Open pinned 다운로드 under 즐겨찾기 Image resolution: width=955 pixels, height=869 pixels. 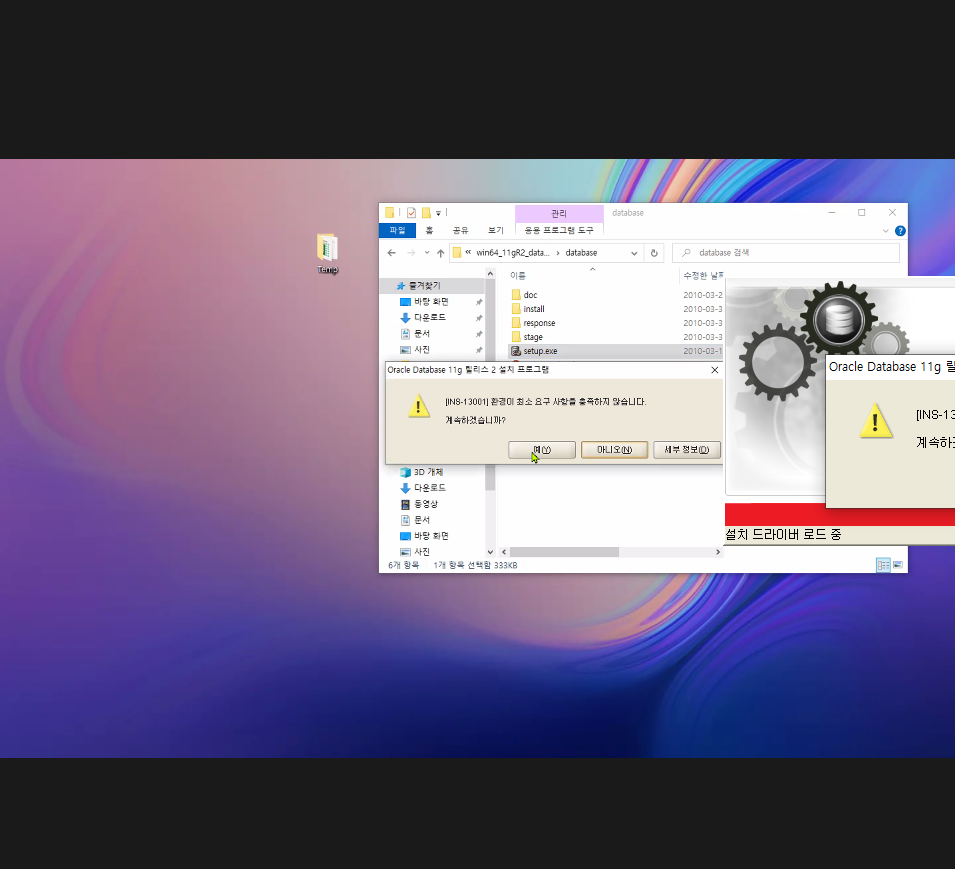(430, 317)
